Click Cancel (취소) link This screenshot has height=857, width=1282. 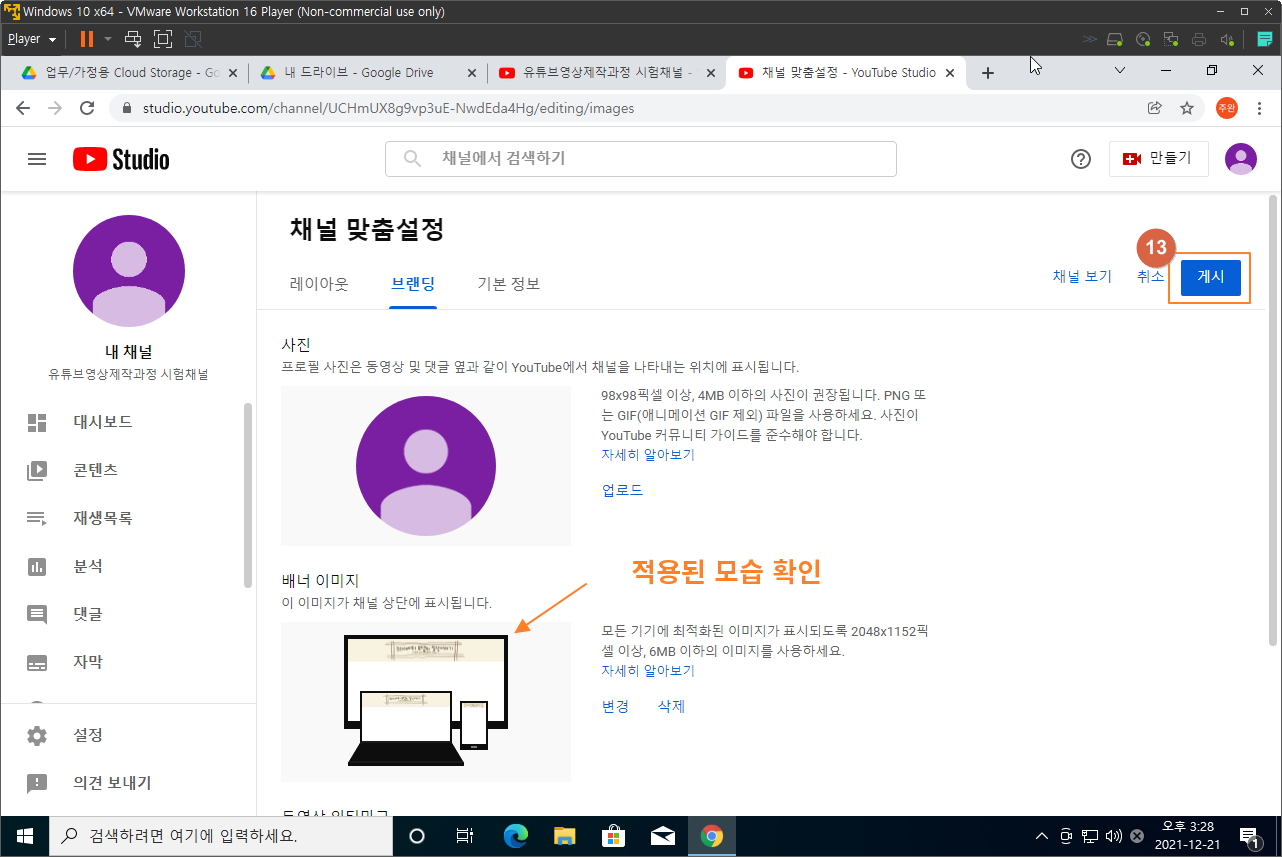1151,277
